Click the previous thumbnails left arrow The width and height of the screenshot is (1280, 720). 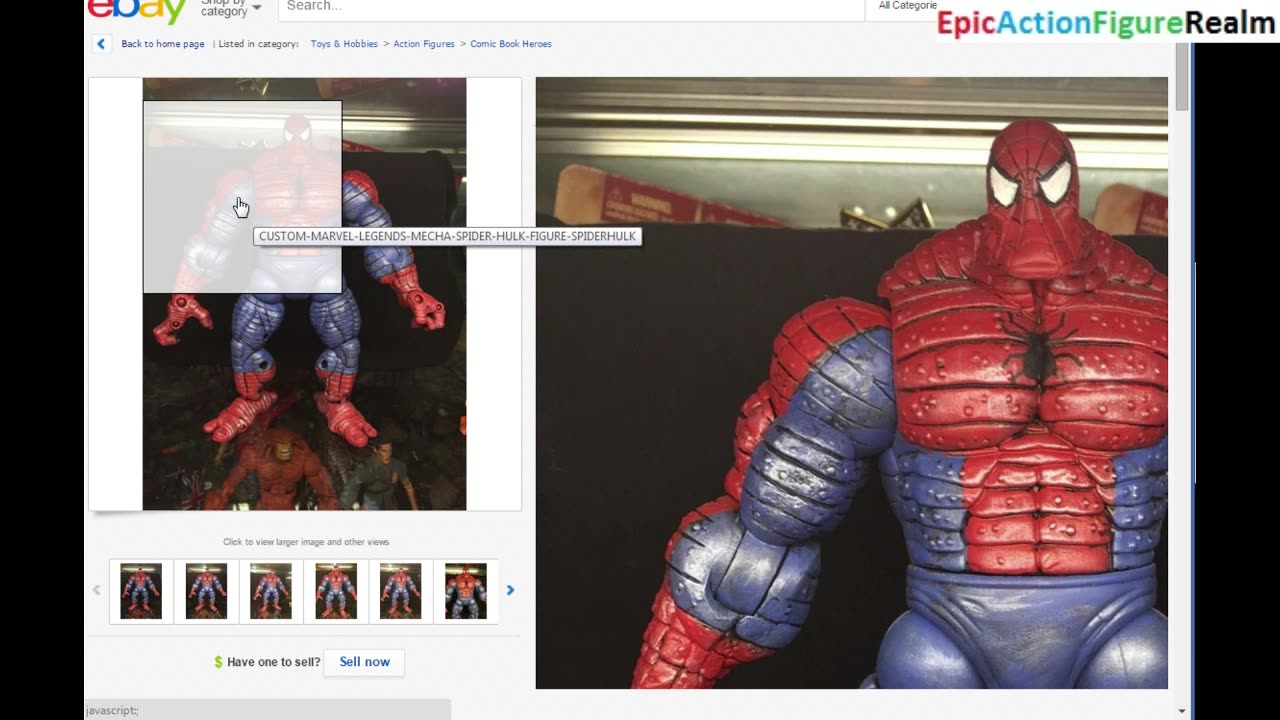coord(97,590)
